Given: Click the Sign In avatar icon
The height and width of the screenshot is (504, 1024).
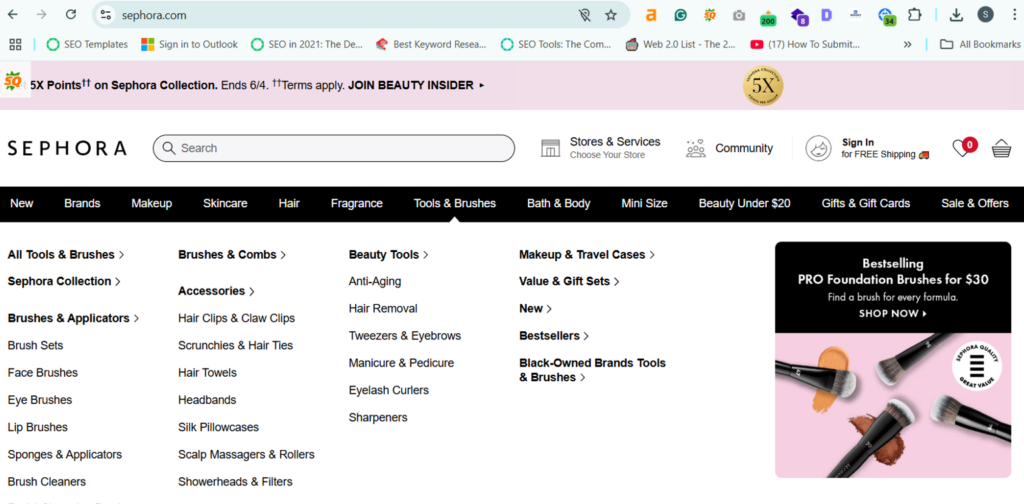Looking at the screenshot, I should click(x=819, y=148).
